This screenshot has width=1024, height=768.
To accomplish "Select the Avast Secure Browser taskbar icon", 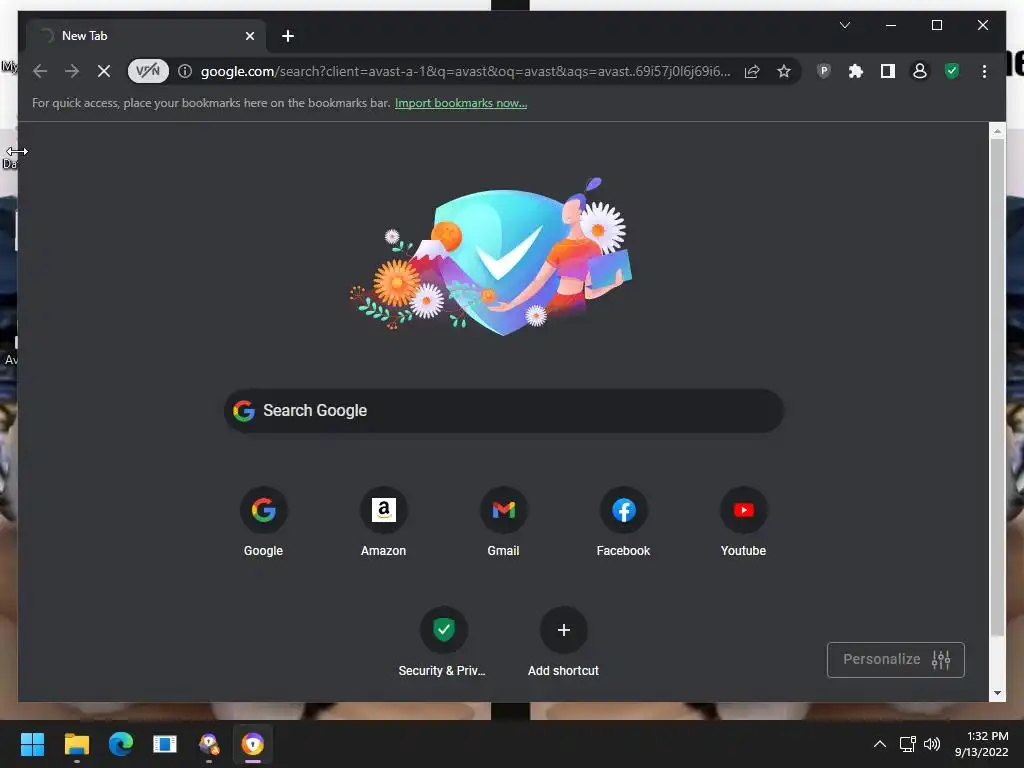I will point(253,744).
